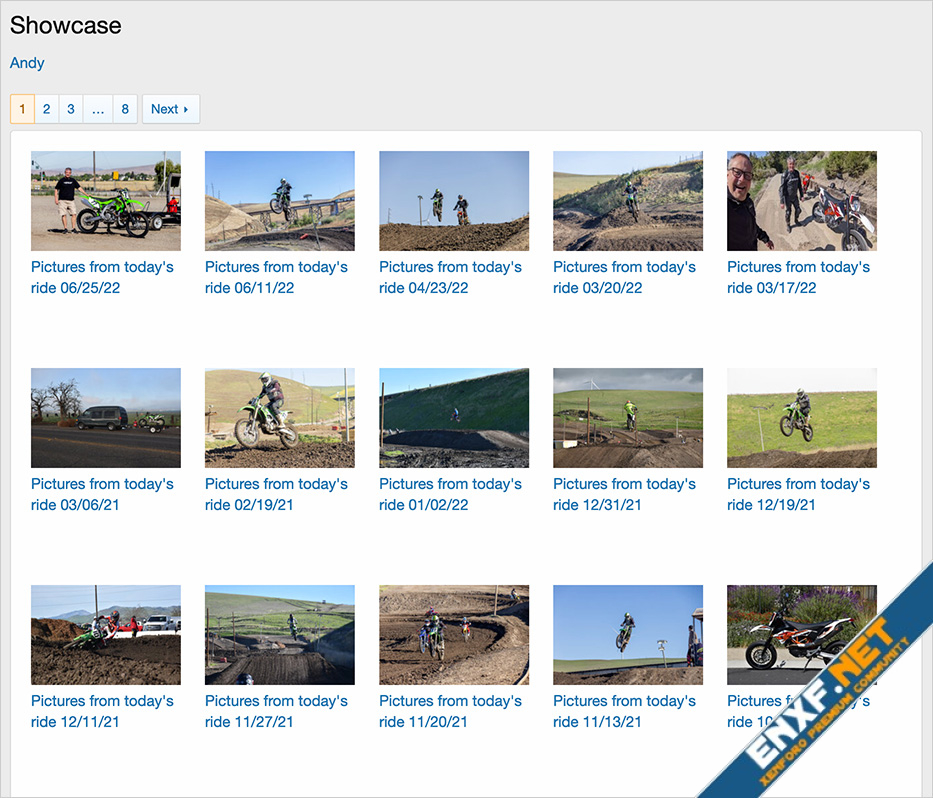Open thumbnail of two riders jumping 04/23/22
This screenshot has width=933, height=798.
454,201
